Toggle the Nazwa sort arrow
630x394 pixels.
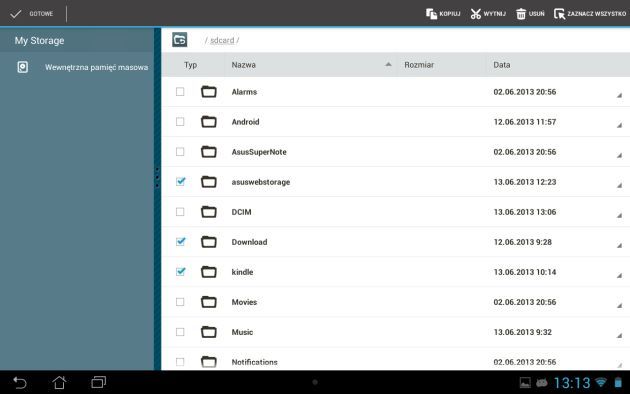pos(388,64)
